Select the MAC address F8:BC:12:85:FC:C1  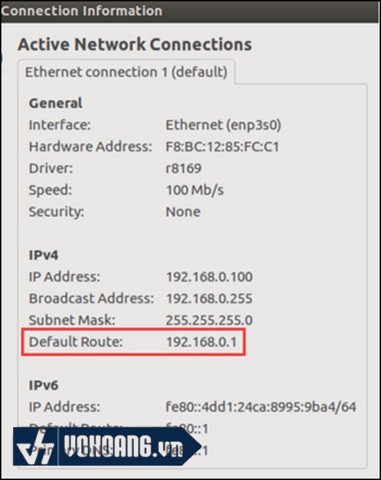[222, 147]
